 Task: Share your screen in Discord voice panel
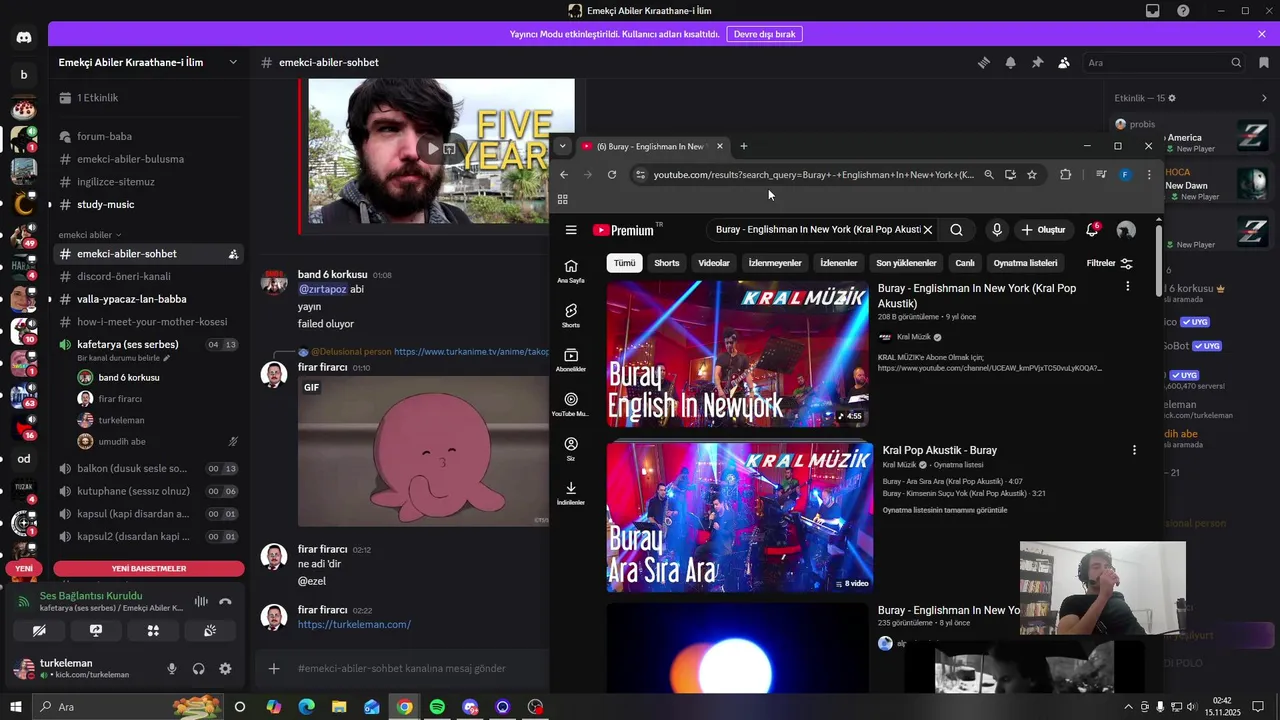[96, 631]
